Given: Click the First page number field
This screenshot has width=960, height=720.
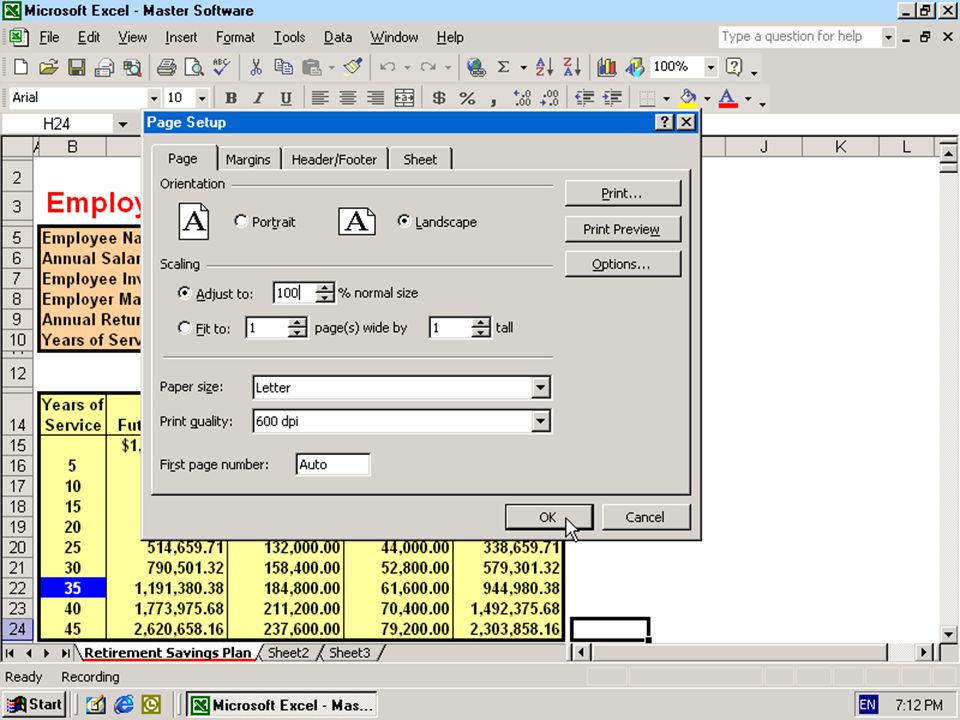Looking at the screenshot, I should [332, 464].
